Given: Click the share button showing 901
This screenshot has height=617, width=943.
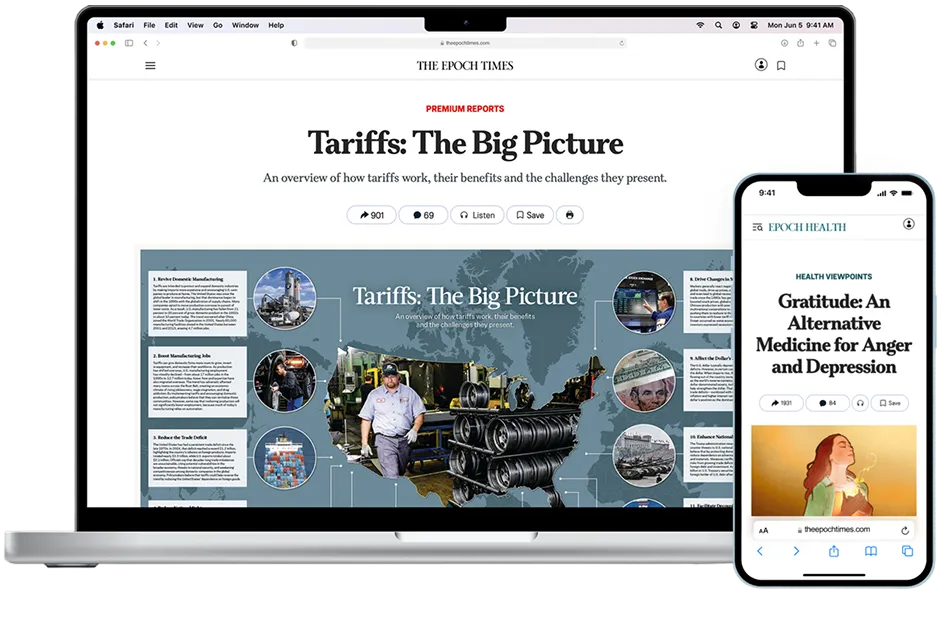Looking at the screenshot, I should click(372, 215).
